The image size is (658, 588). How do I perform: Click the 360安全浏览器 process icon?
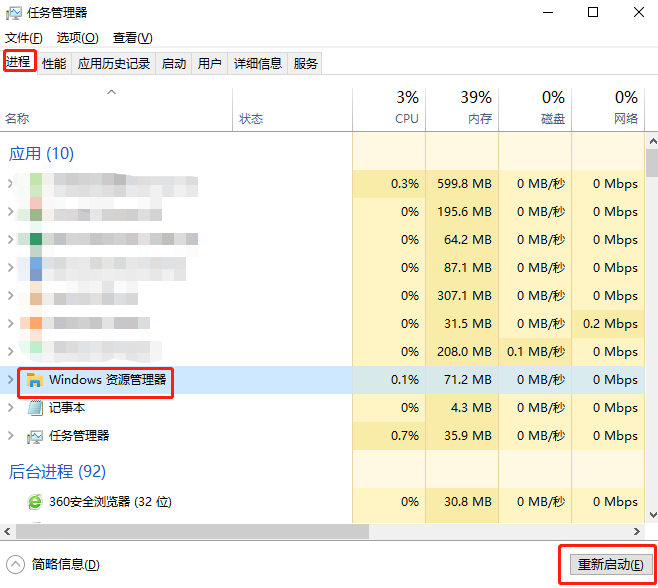(x=35, y=502)
